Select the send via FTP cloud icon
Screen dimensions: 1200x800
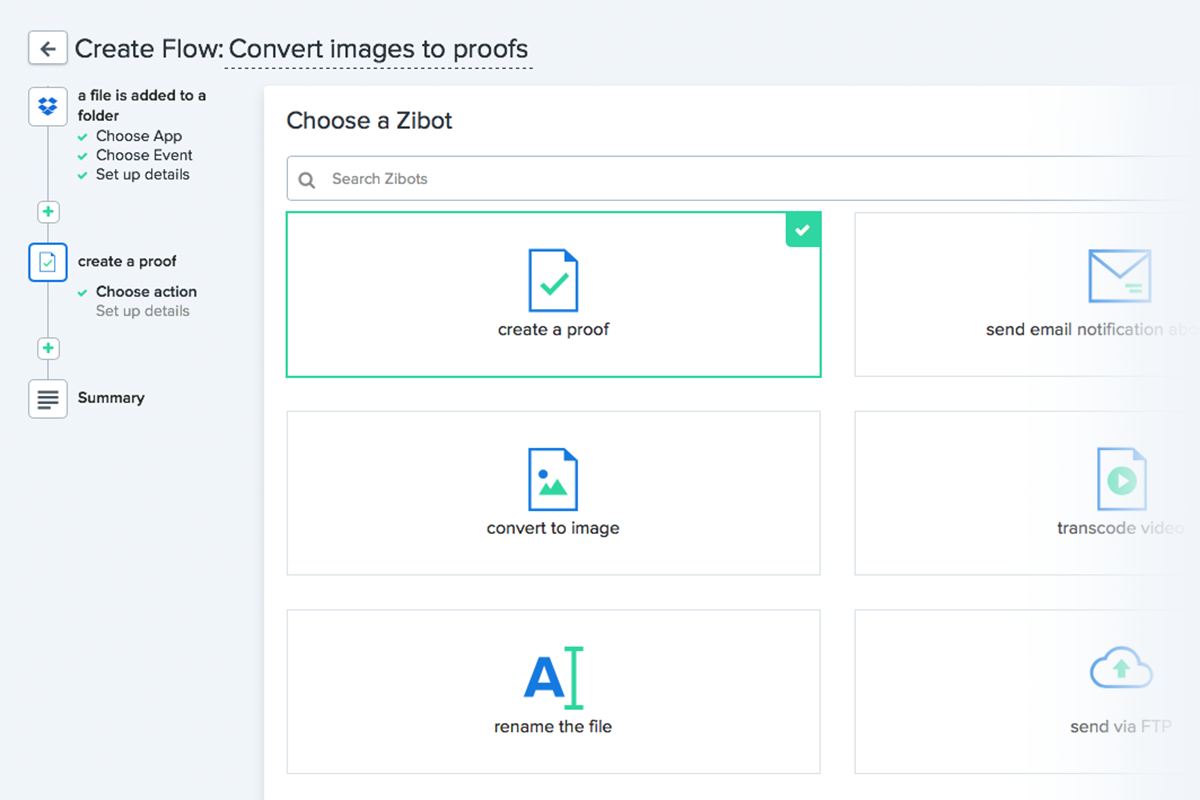[x=1121, y=667]
